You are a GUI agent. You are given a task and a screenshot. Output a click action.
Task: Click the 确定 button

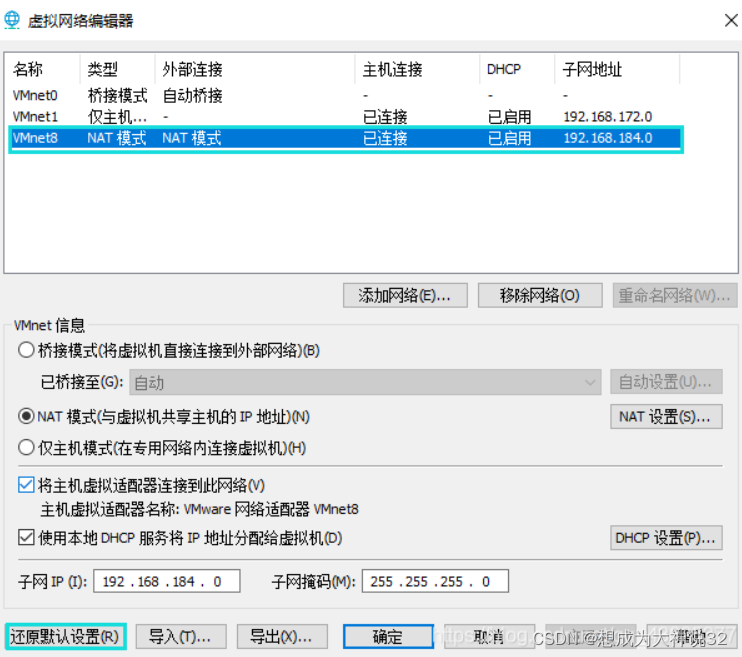[389, 637]
